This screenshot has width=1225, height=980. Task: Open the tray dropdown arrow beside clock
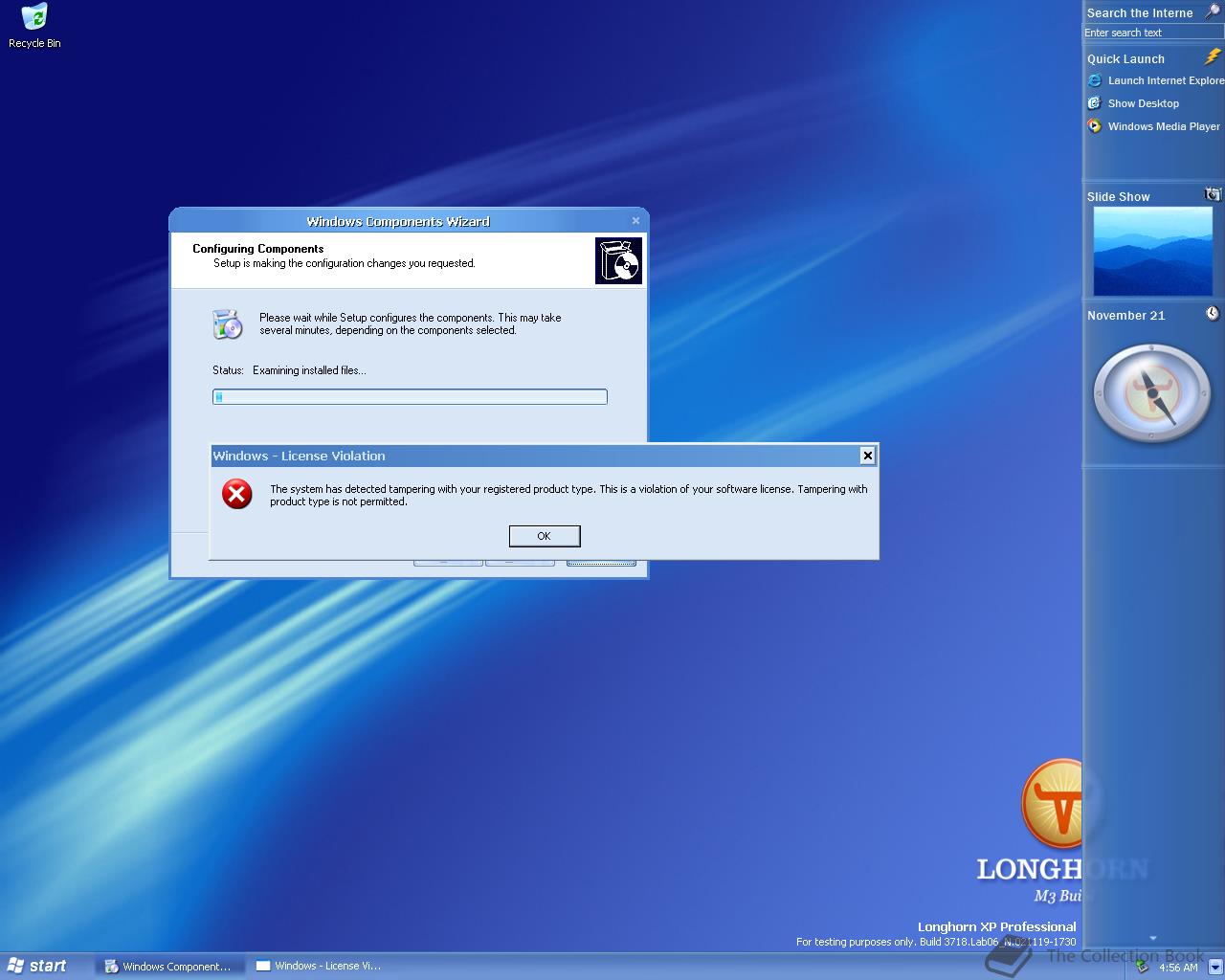(x=1214, y=967)
